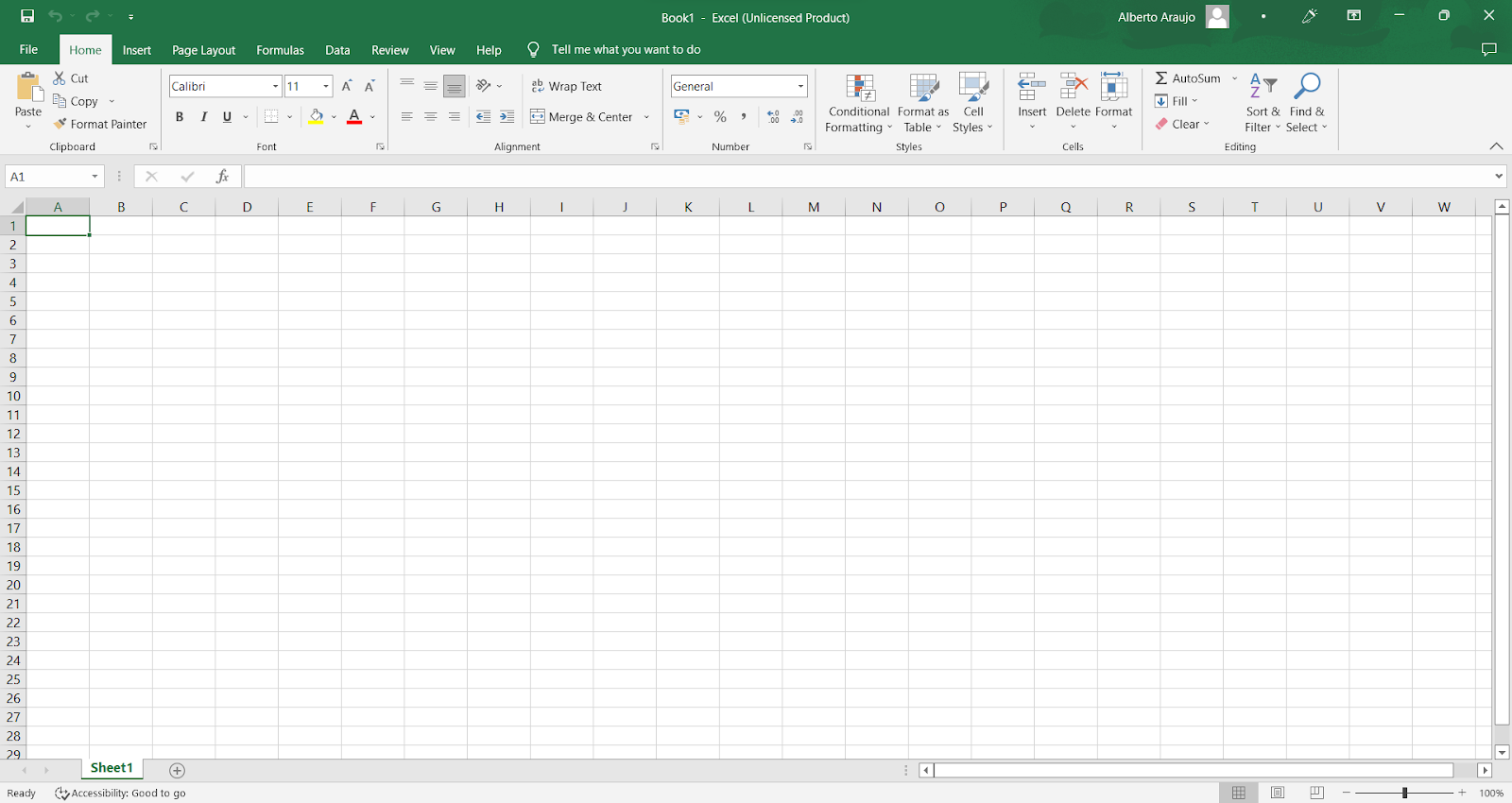1512x803 pixels.
Task: Expand the formula bar
Action: (x=1499, y=177)
